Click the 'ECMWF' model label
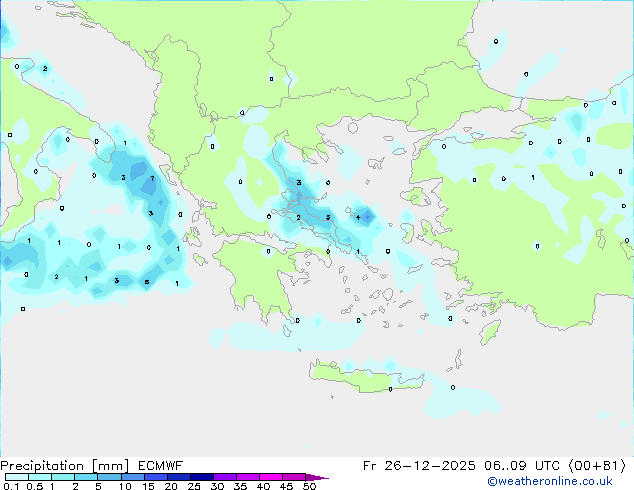Screen dimensions: 634x490 [x=161, y=466]
